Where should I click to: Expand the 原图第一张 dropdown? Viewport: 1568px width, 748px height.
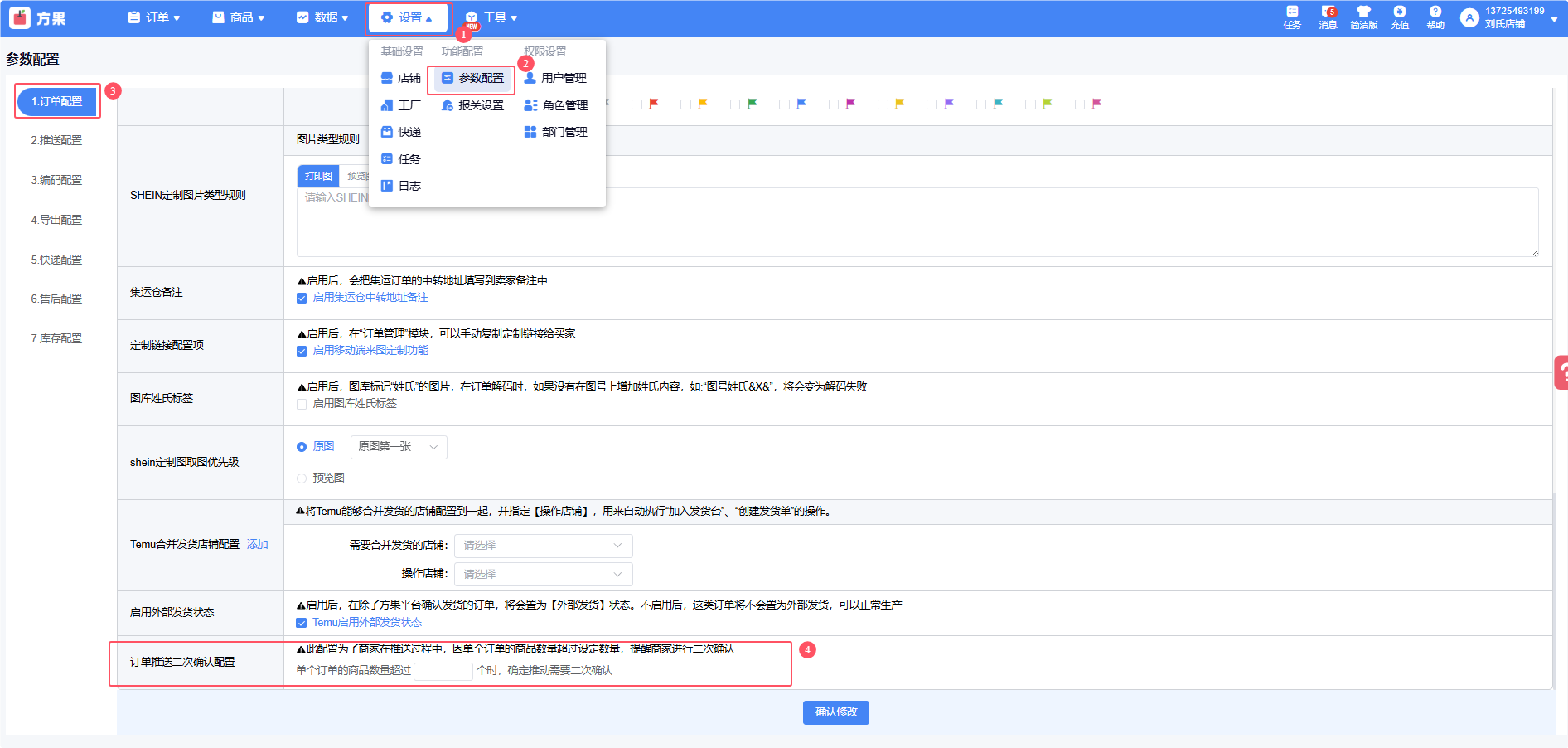(x=399, y=447)
